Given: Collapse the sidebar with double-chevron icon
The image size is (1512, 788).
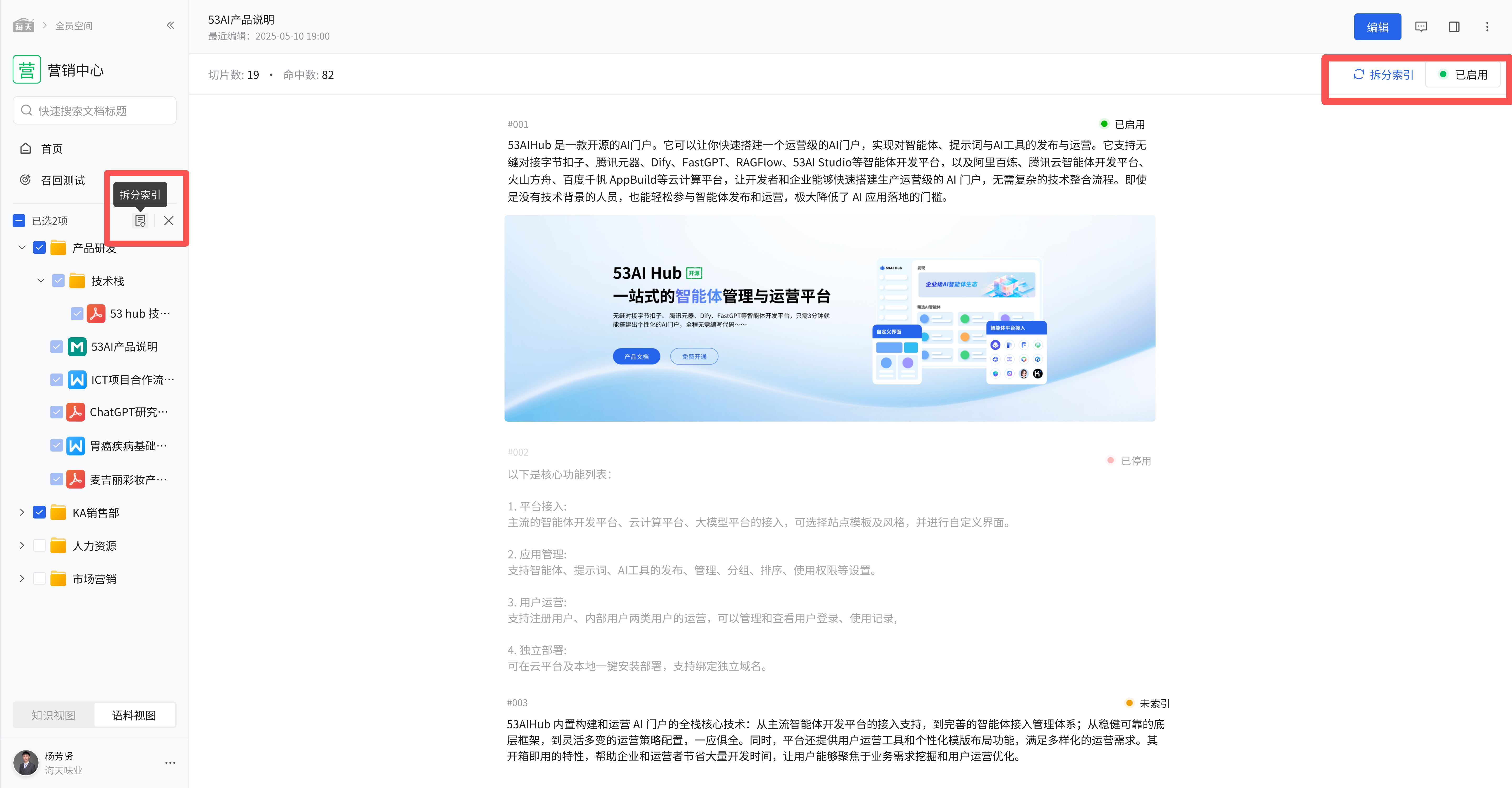Looking at the screenshot, I should [170, 25].
